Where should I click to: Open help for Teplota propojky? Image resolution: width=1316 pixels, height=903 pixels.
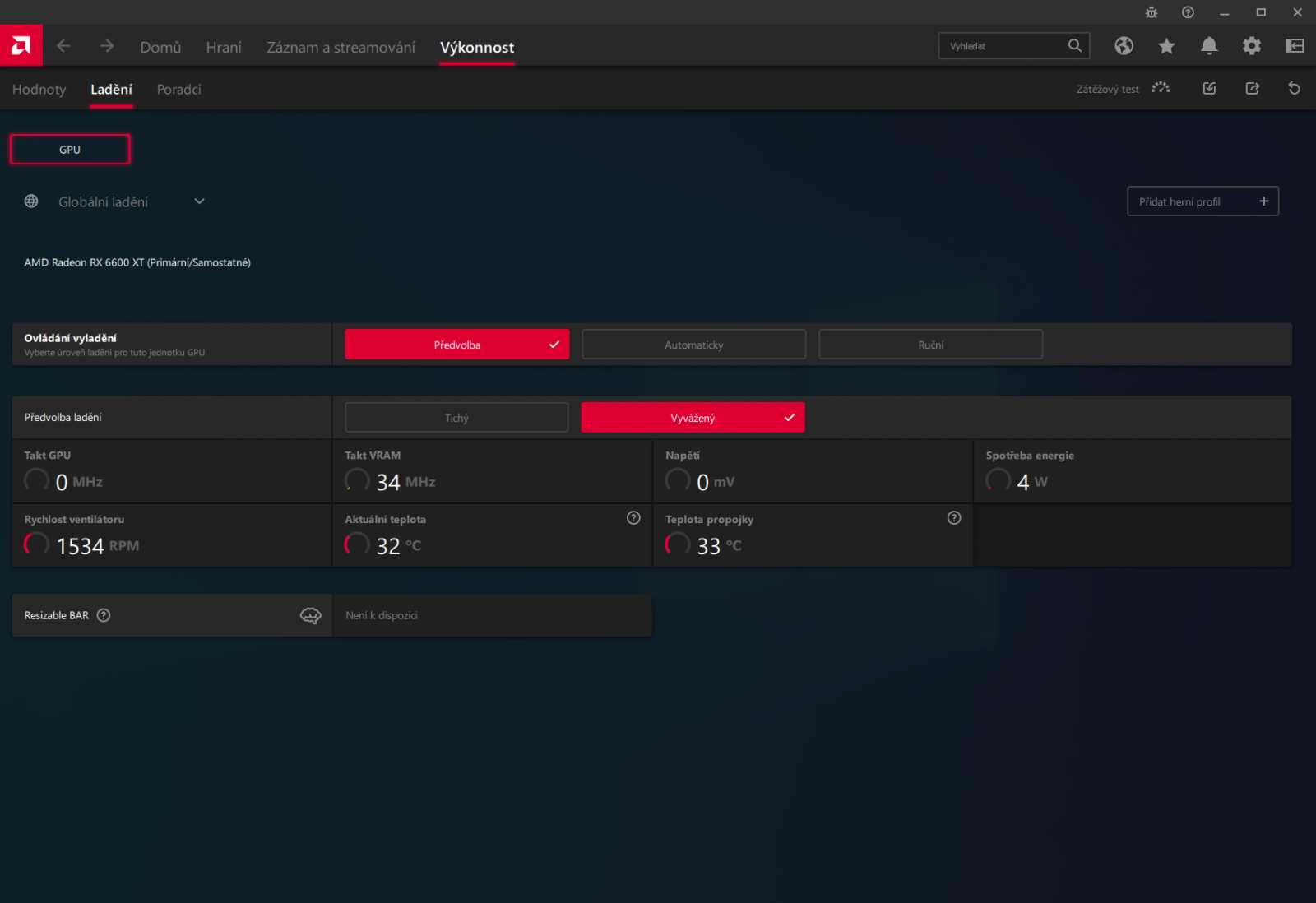[954, 518]
